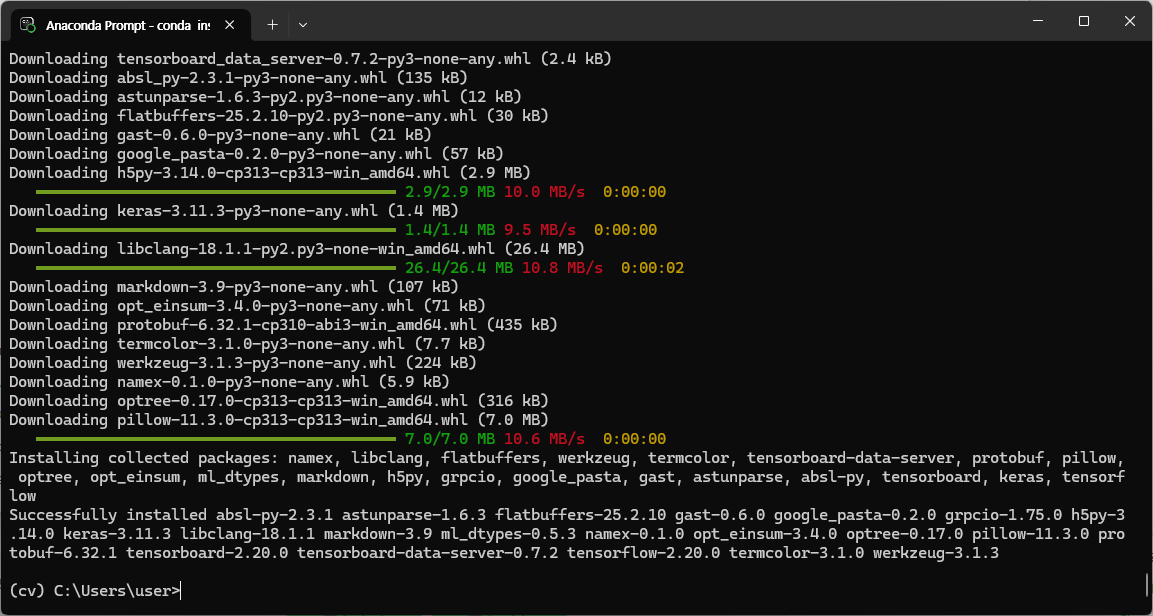Maximize the terminal window

[1084, 21]
